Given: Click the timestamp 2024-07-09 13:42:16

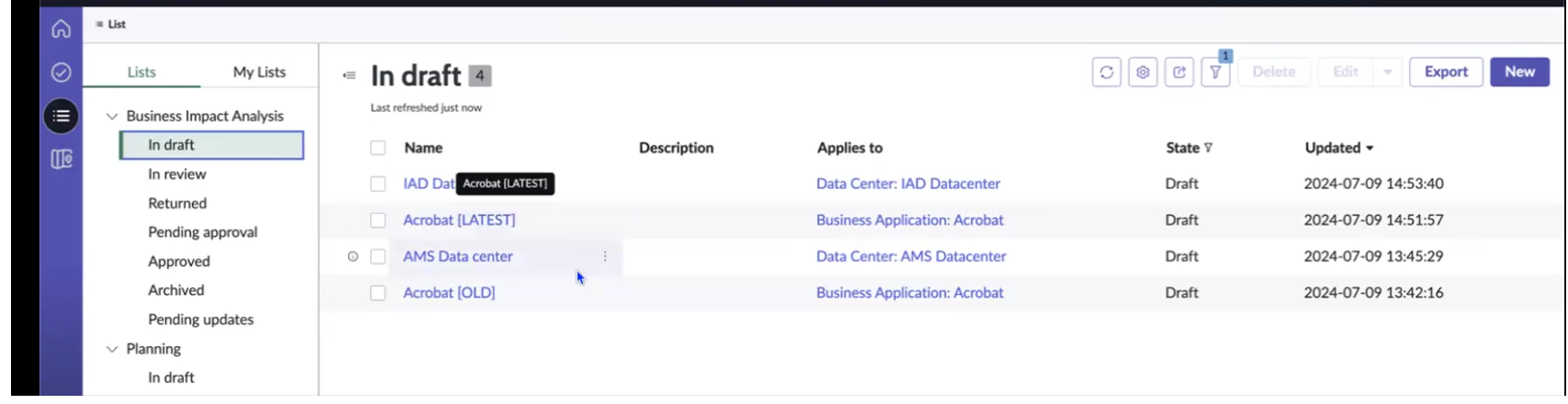Looking at the screenshot, I should click(1373, 293).
